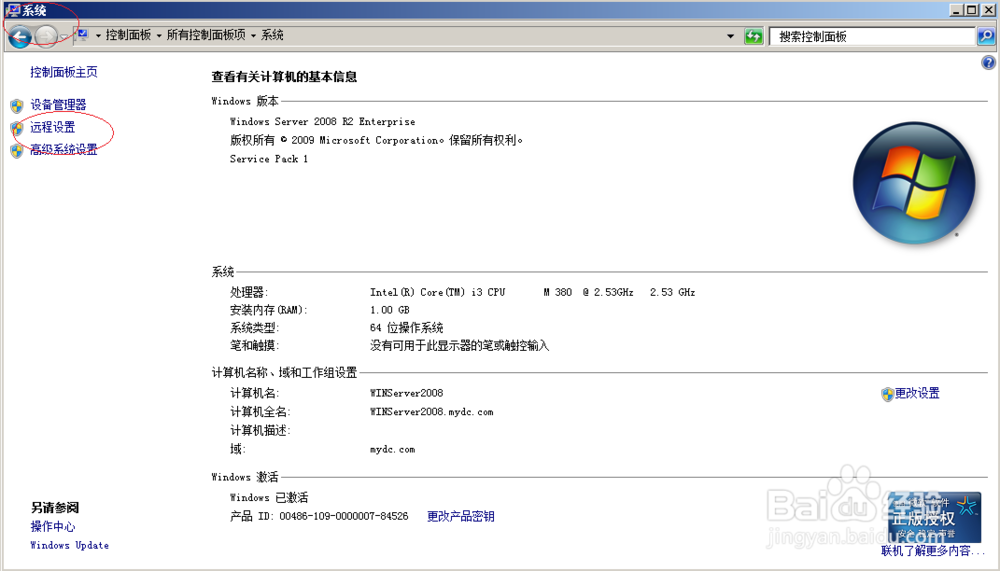
Task: Click the greyed Forward arrow button
Action: (46, 36)
